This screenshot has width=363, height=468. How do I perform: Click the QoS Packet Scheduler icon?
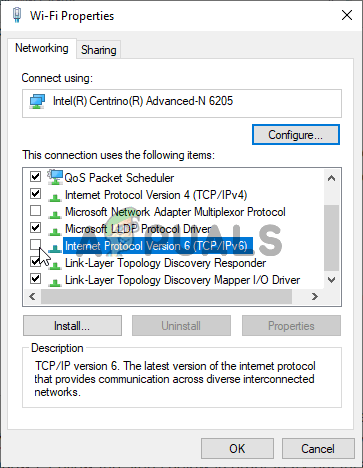[x=55, y=177]
